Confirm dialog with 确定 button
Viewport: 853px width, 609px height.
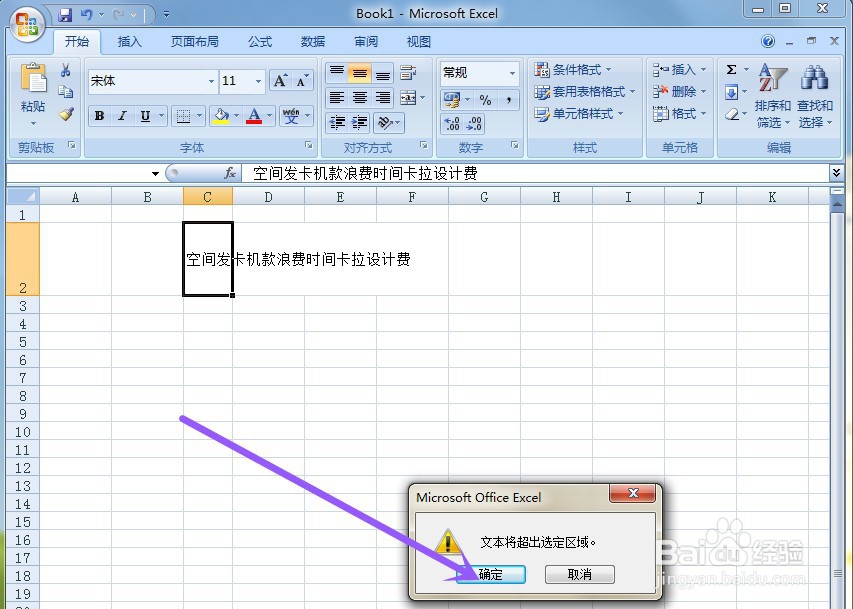(491, 574)
